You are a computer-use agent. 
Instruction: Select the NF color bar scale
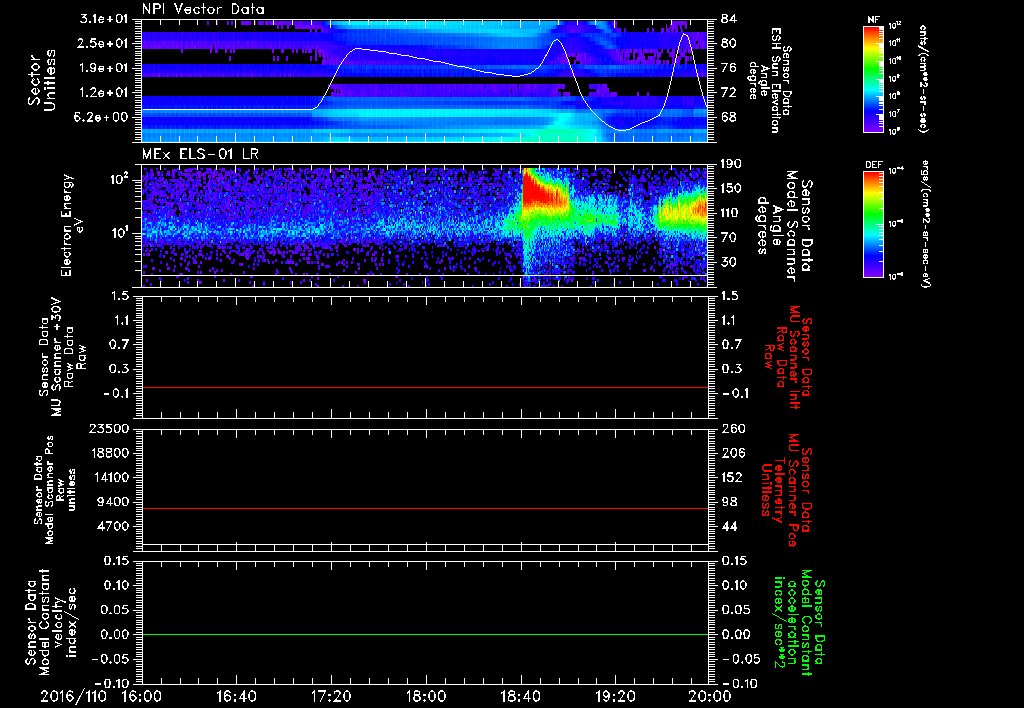873,79
